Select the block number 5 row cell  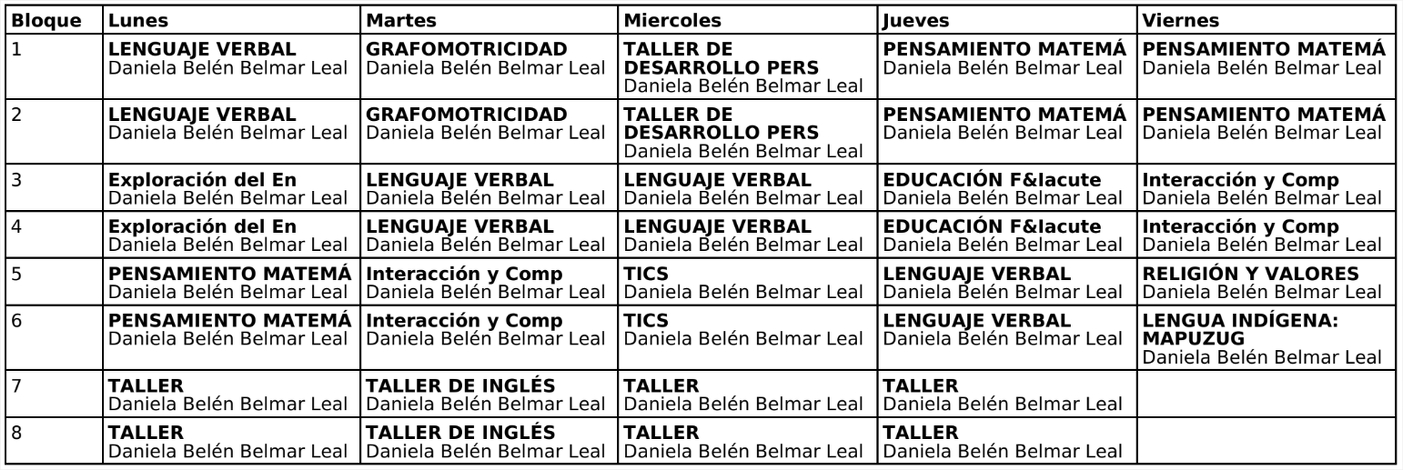click(54, 281)
